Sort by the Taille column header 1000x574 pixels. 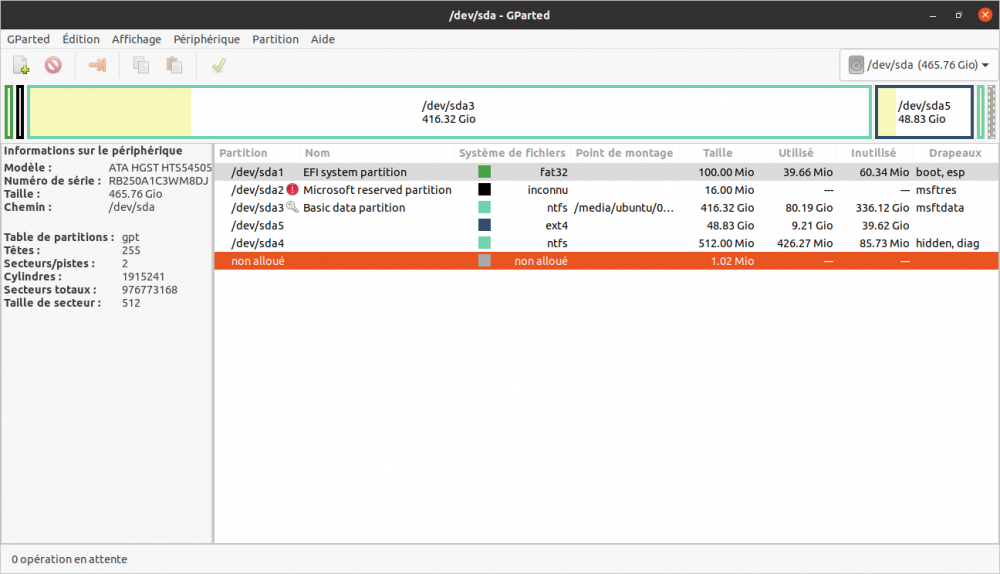tap(717, 153)
